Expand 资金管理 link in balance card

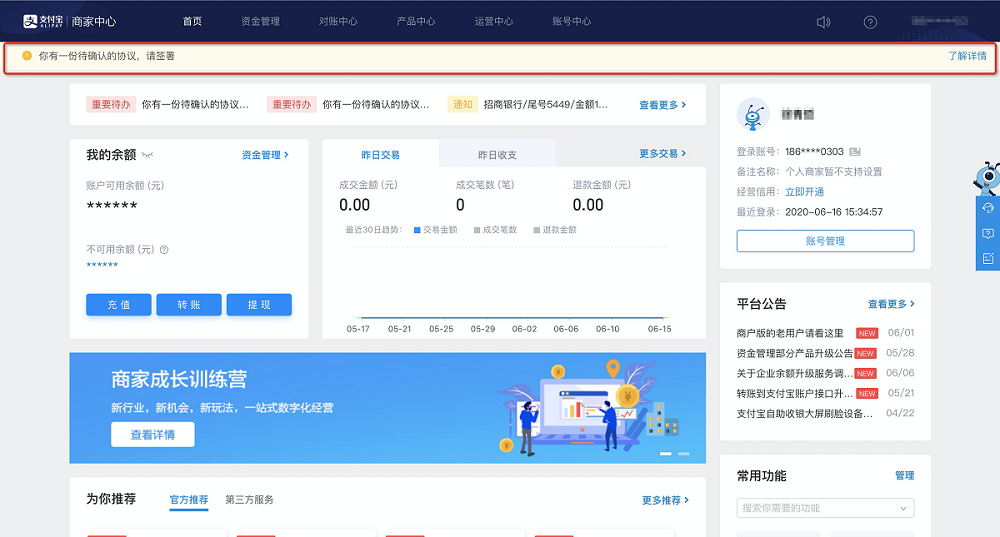tap(265, 155)
